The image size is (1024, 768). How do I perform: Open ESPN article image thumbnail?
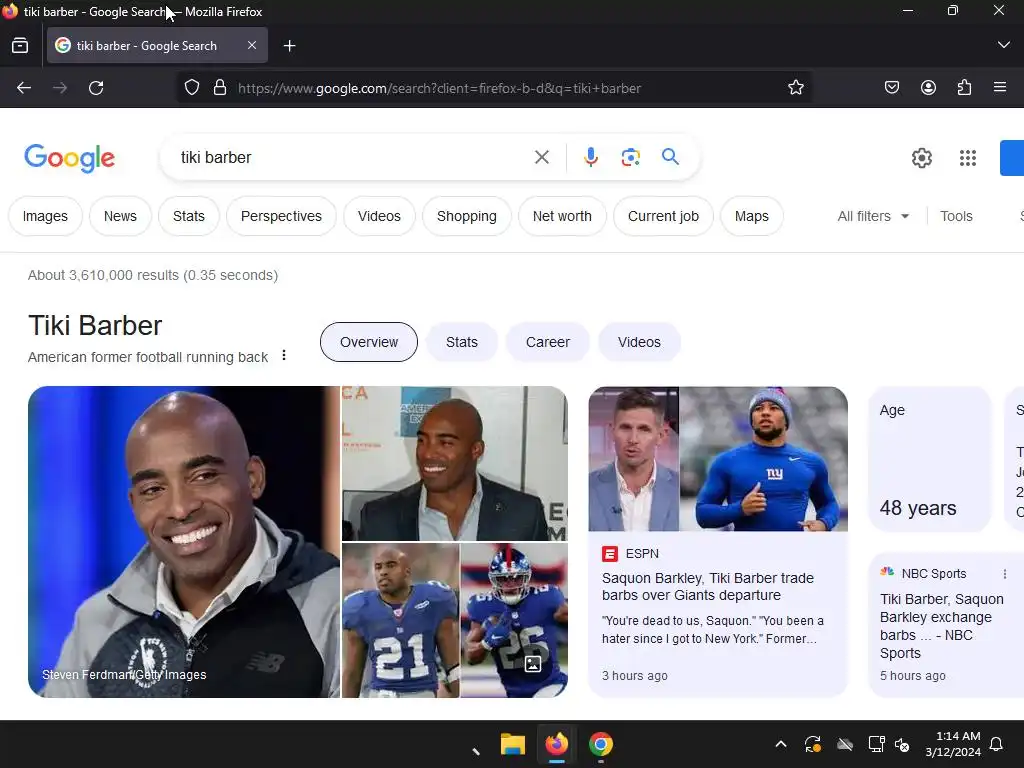pos(718,458)
